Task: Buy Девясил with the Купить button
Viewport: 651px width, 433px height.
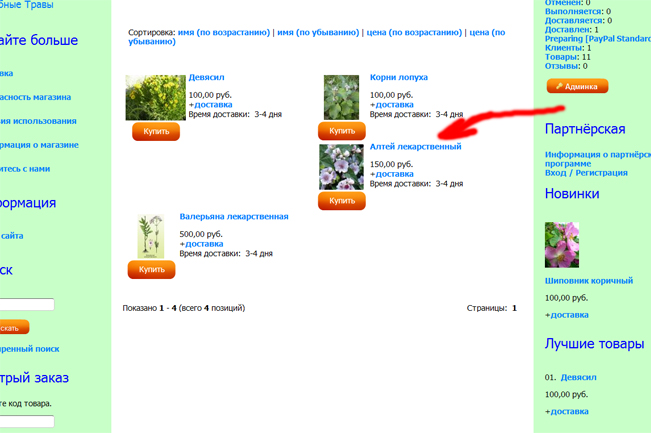Action: coord(156,132)
